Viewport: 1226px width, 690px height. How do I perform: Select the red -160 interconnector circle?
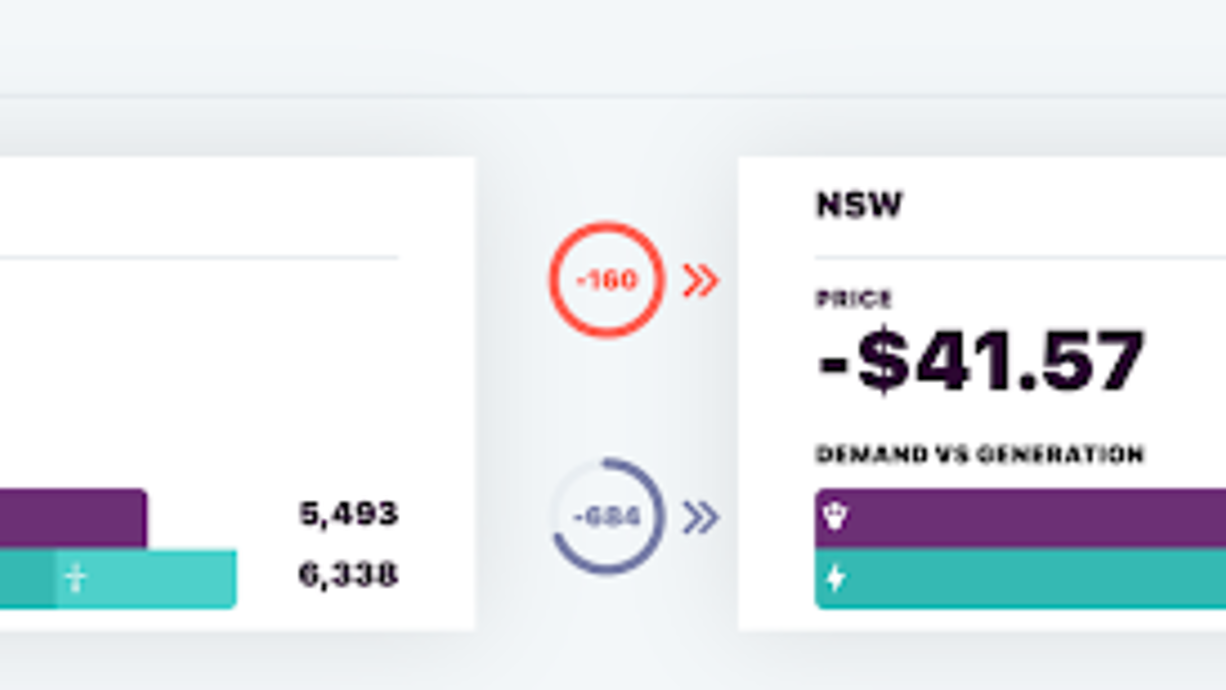click(606, 280)
